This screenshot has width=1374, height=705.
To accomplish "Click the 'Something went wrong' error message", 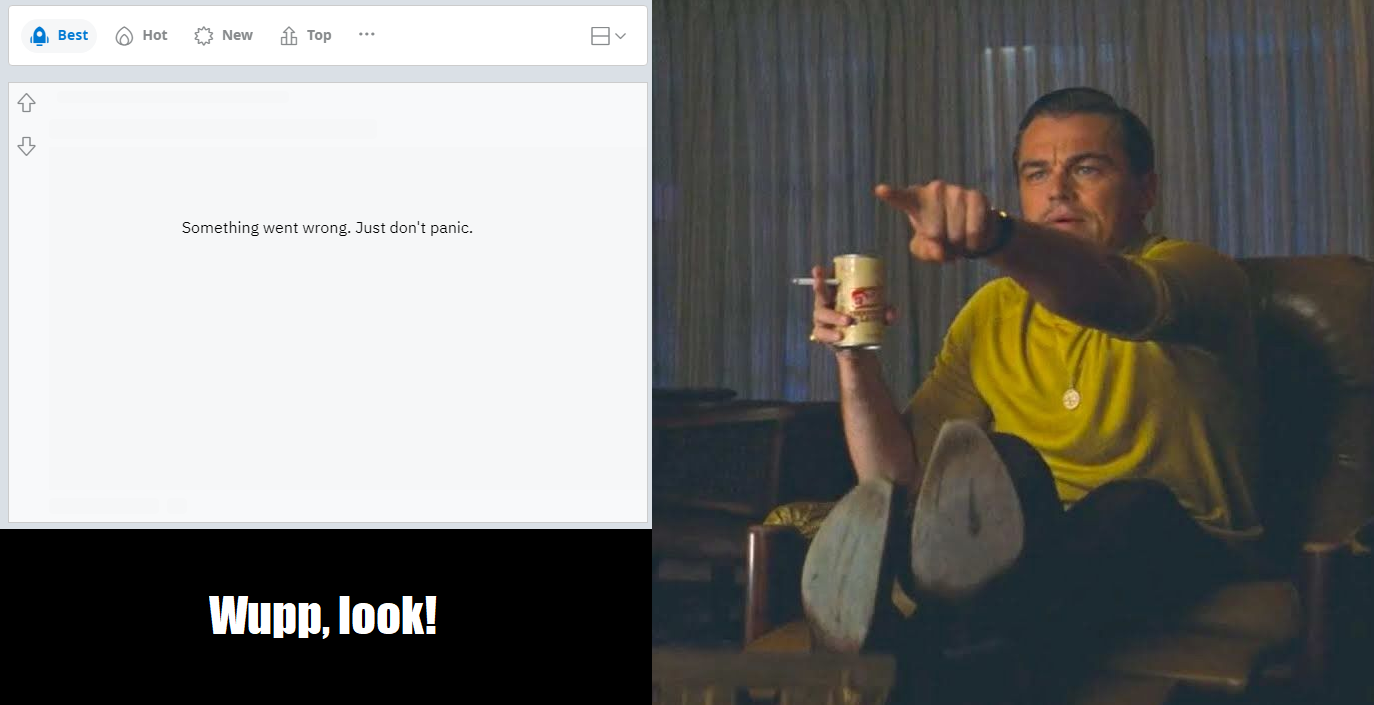I will pyautogui.click(x=327, y=228).
